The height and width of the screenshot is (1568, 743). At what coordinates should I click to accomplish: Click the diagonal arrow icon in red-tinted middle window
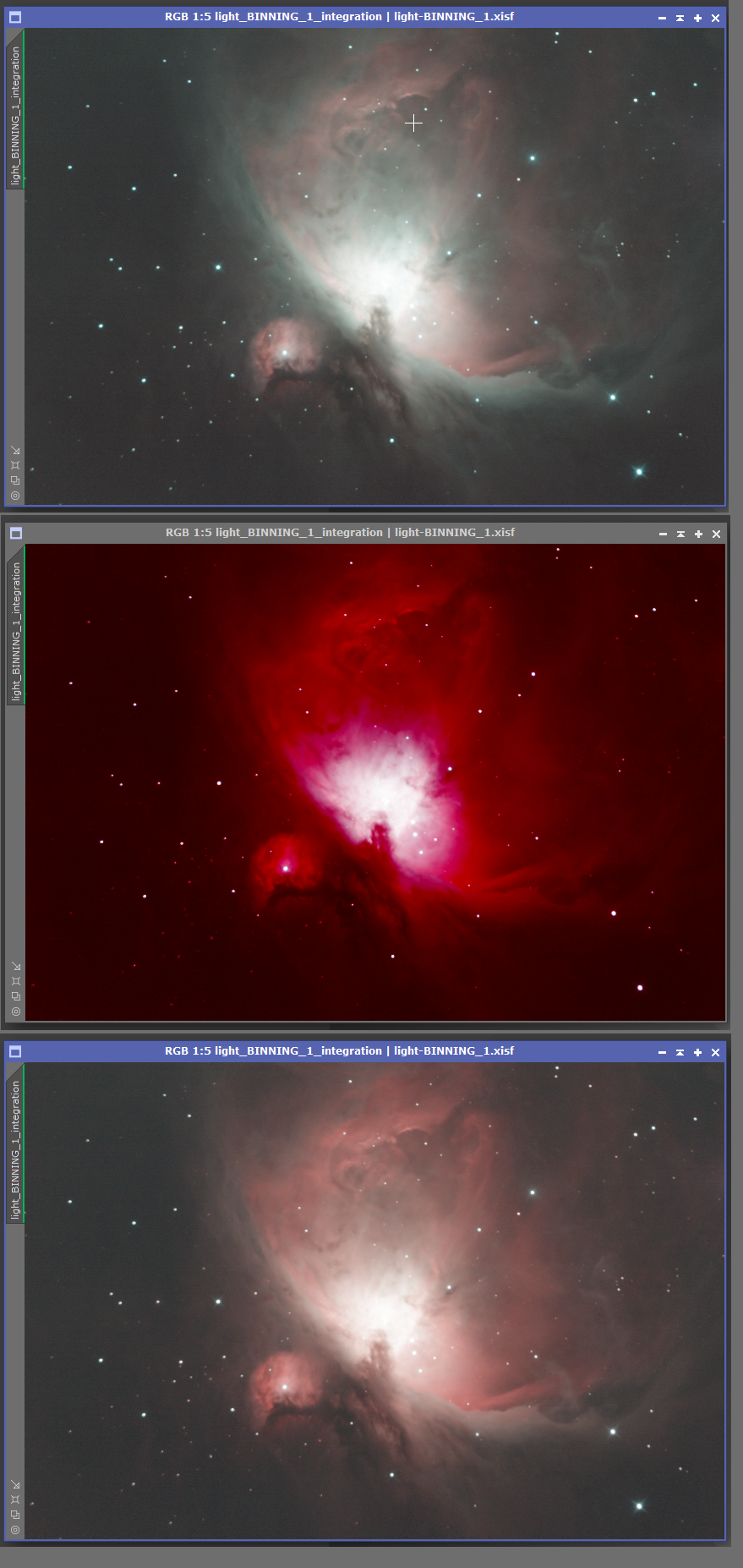16,966
